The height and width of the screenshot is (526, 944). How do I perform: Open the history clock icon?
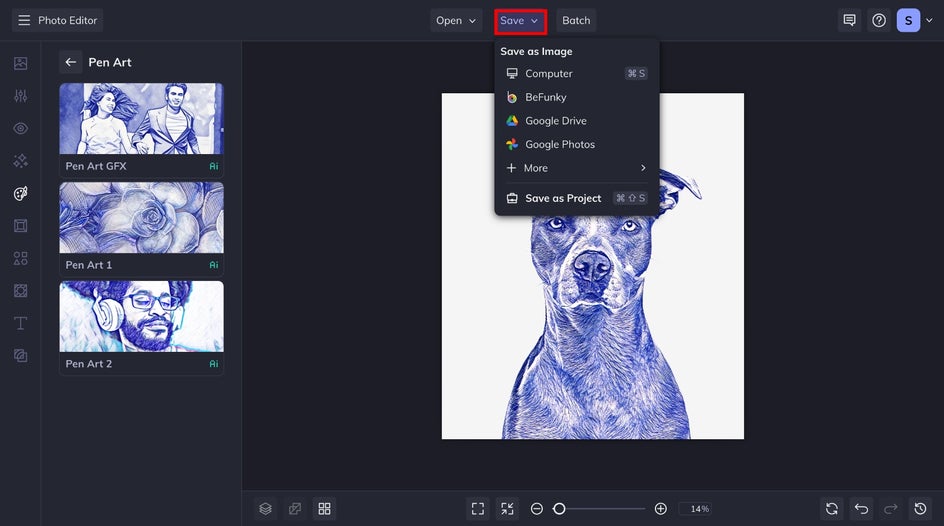(920, 509)
